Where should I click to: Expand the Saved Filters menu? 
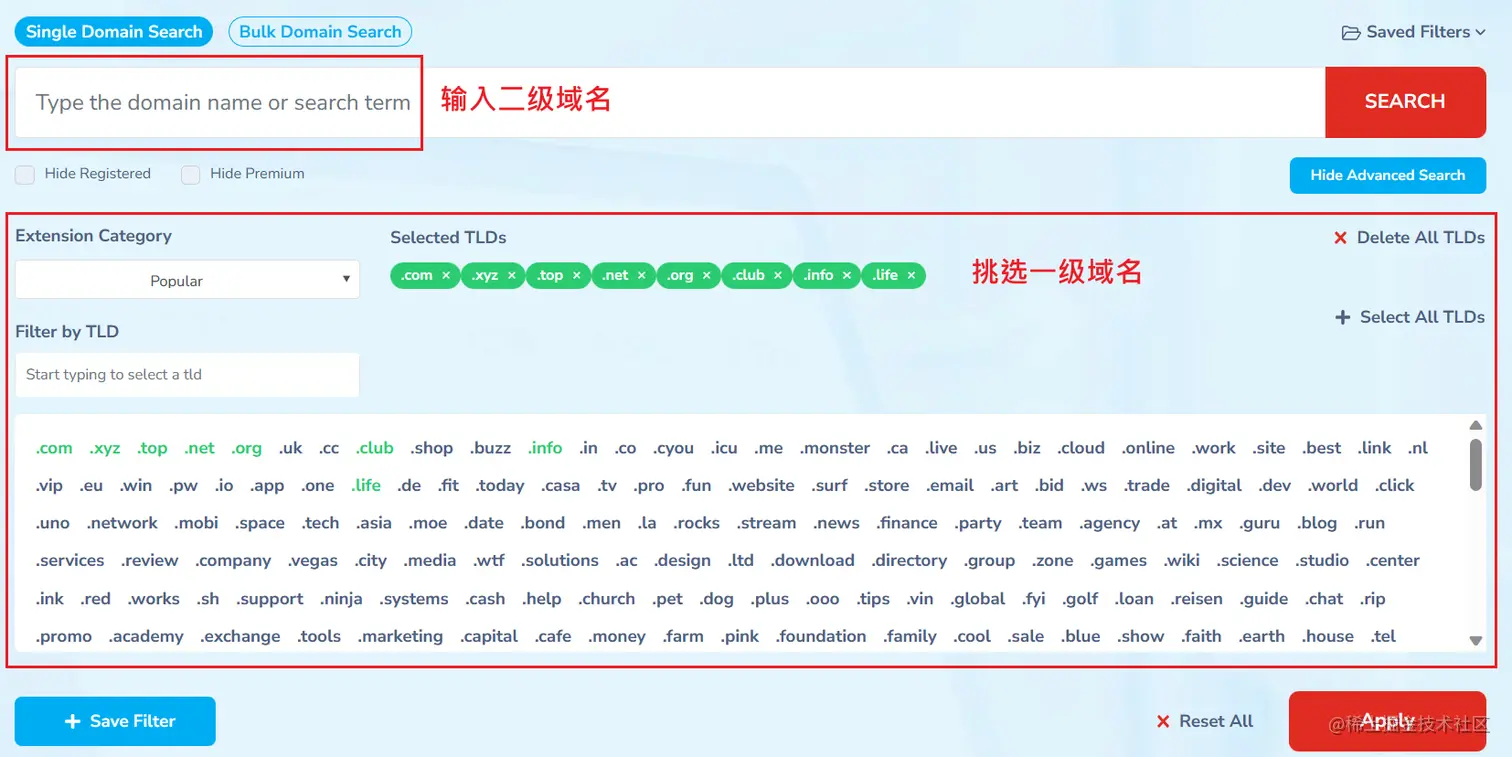tap(1414, 32)
